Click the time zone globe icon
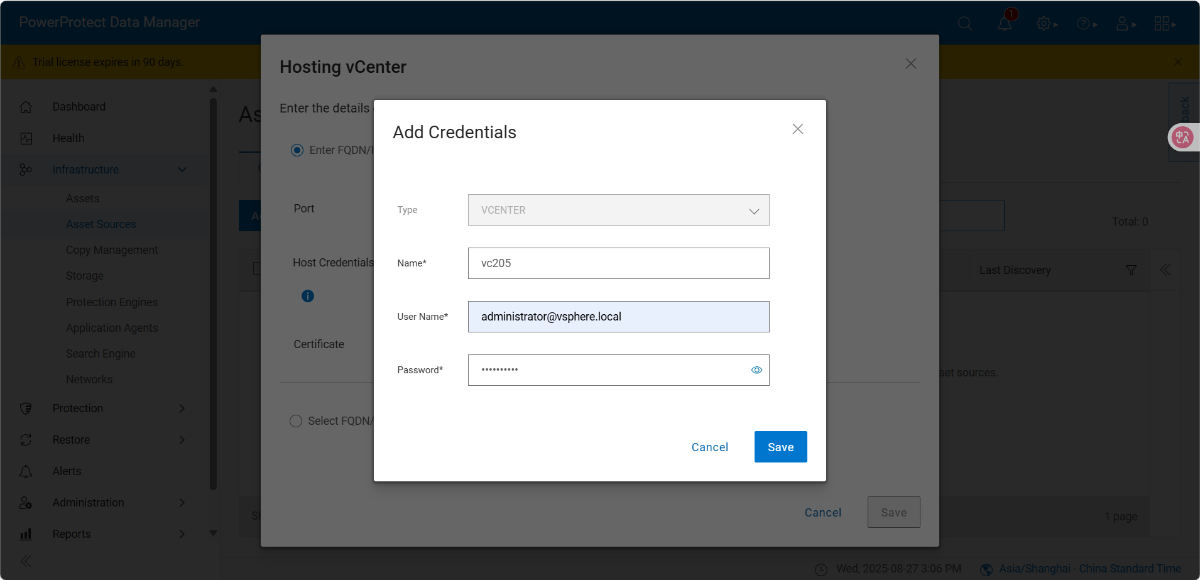Screen dimensions: 1200x580 987,569
